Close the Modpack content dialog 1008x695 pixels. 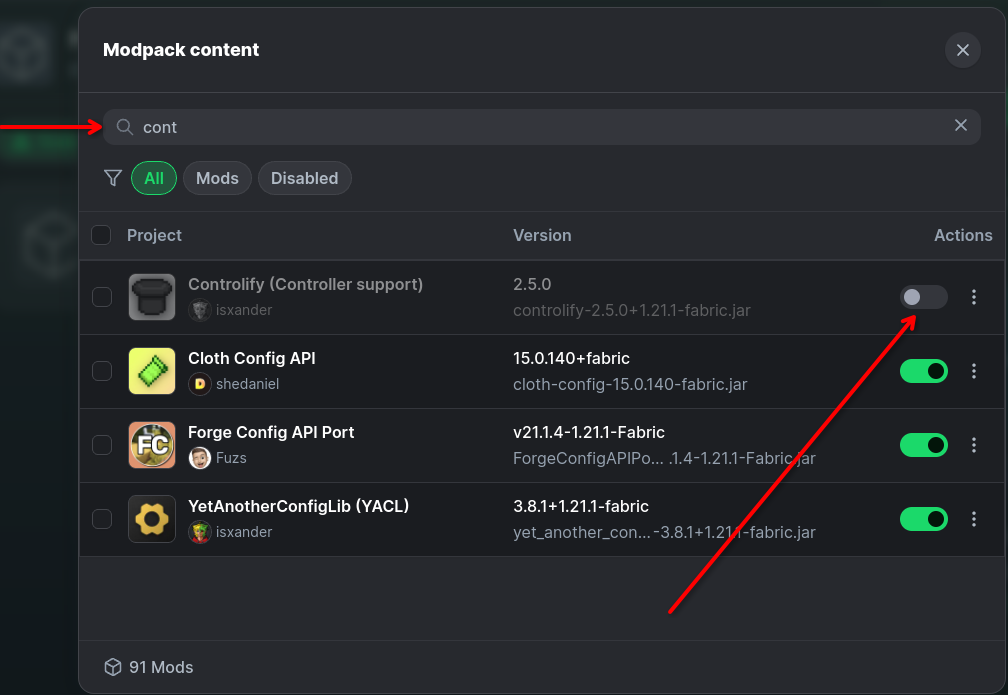tap(962, 50)
